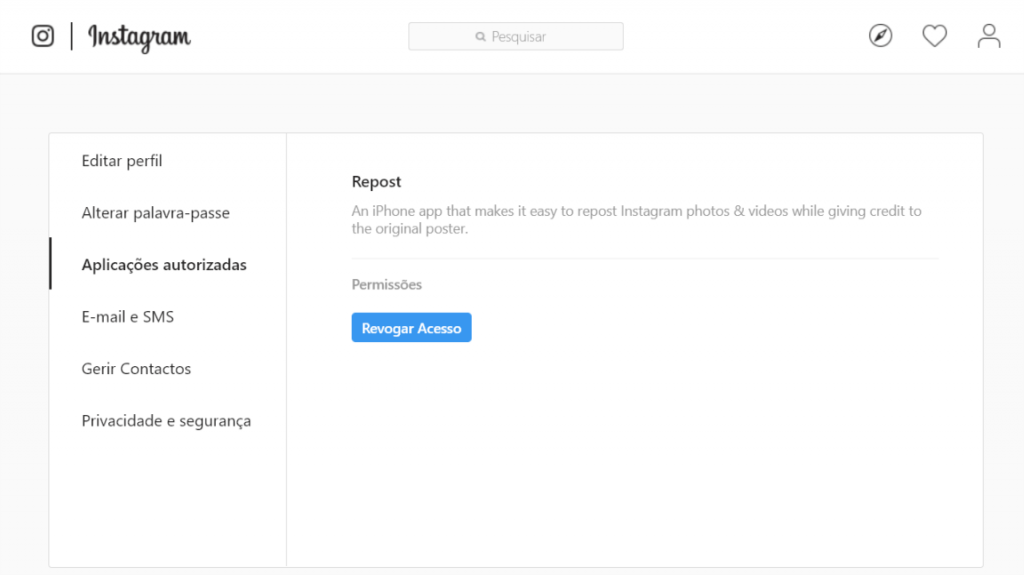Click the magnifier icon in search box
This screenshot has height=575, width=1024.
point(481,37)
